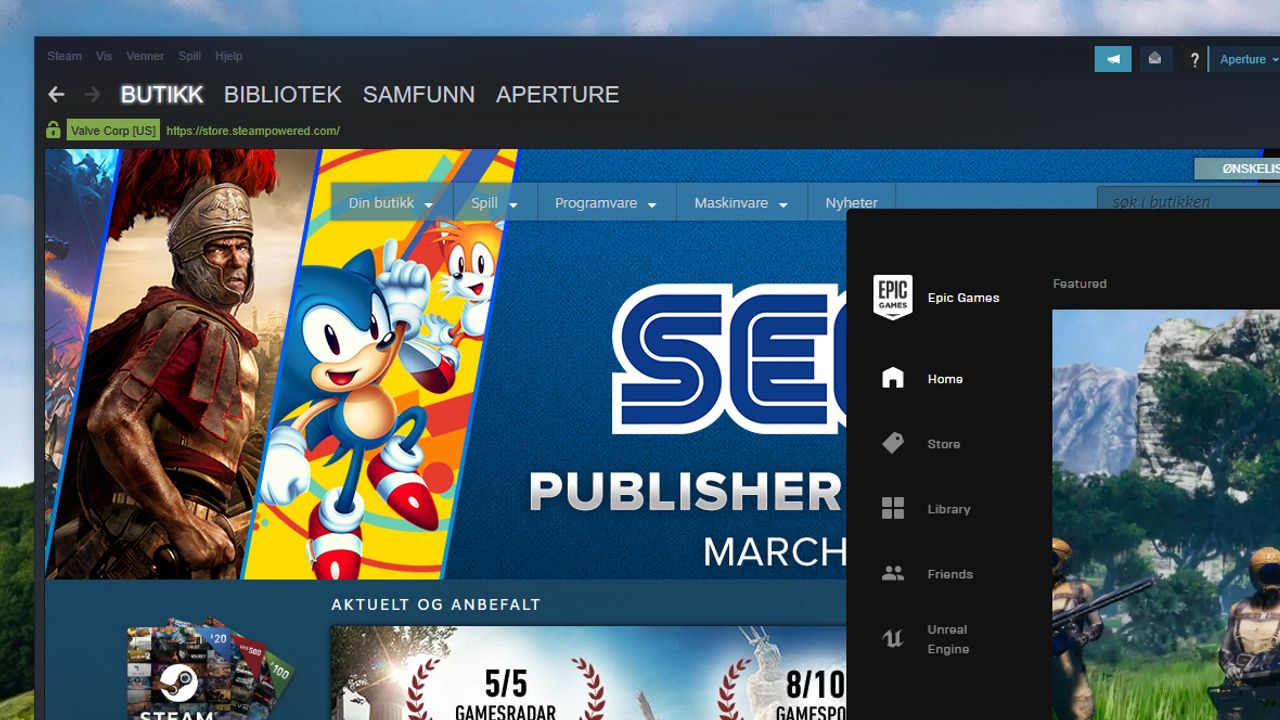
Task: Click Steam's forward navigation arrow
Action: (x=92, y=95)
